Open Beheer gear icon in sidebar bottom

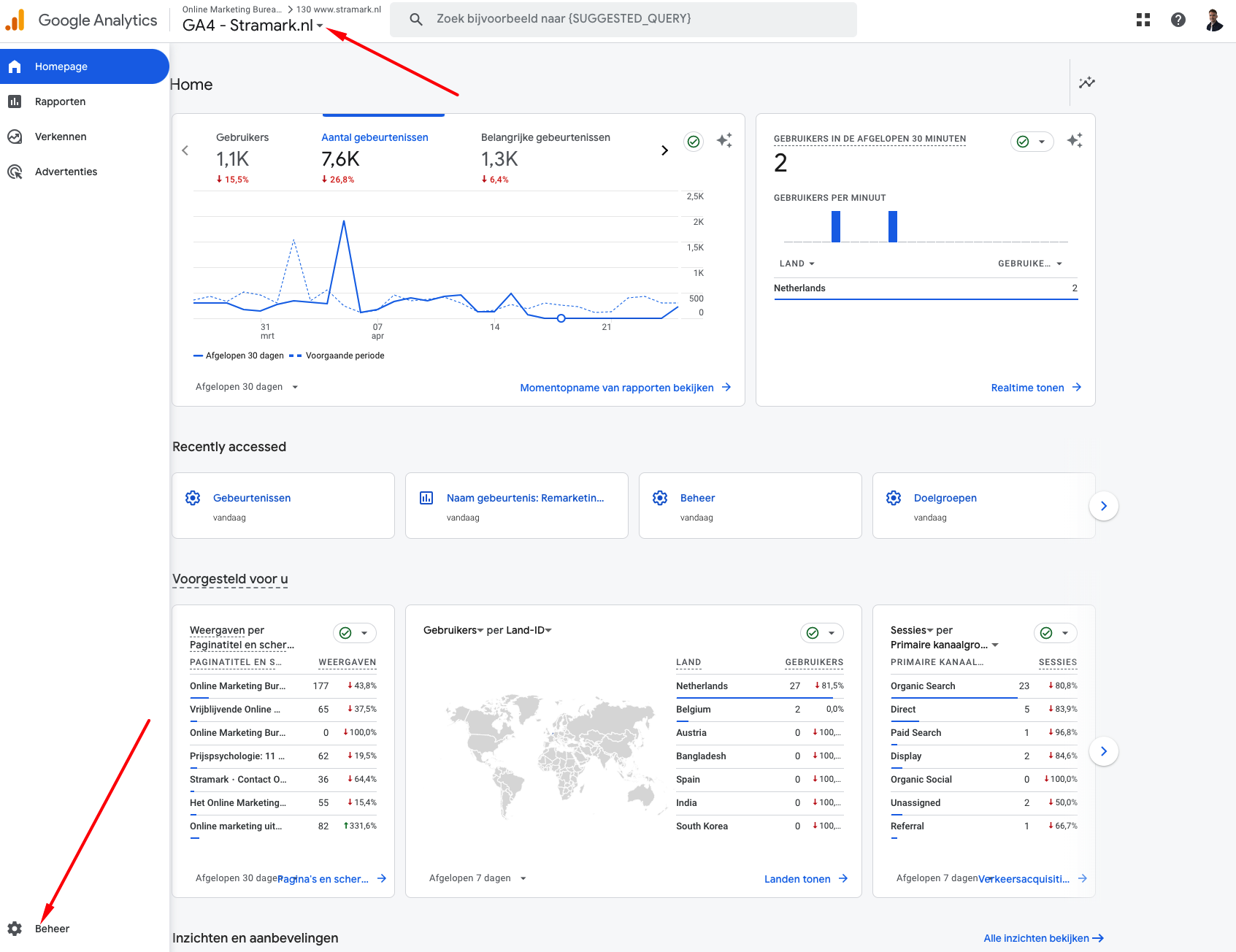[15, 929]
